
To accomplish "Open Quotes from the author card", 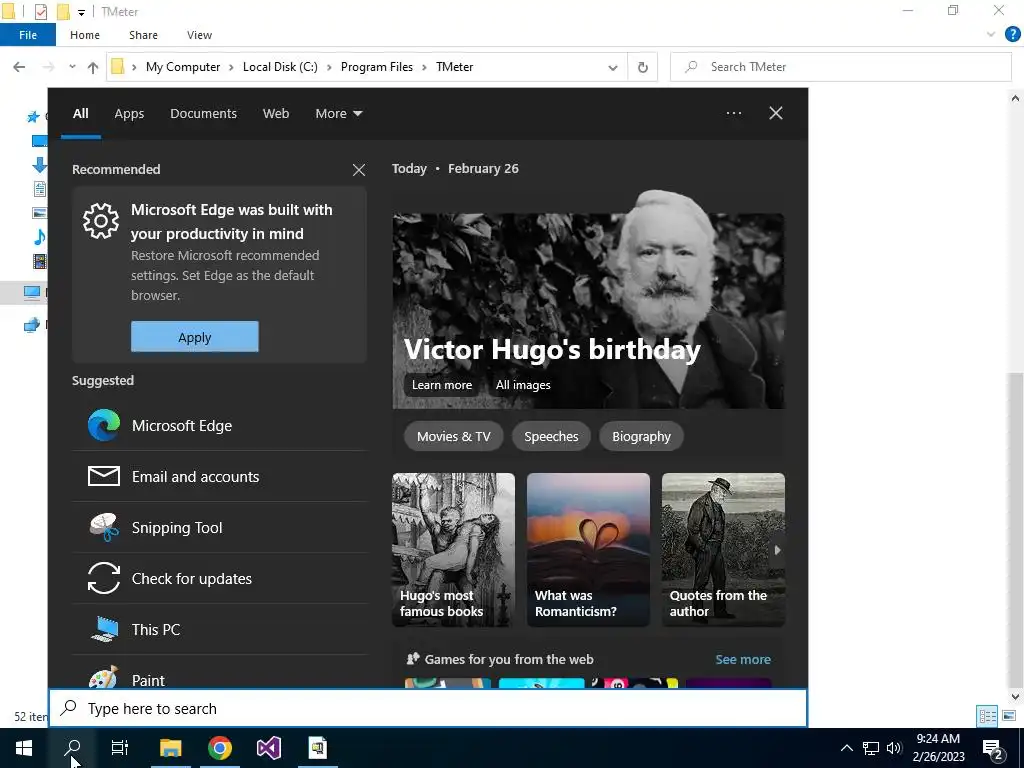I will point(723,550).
